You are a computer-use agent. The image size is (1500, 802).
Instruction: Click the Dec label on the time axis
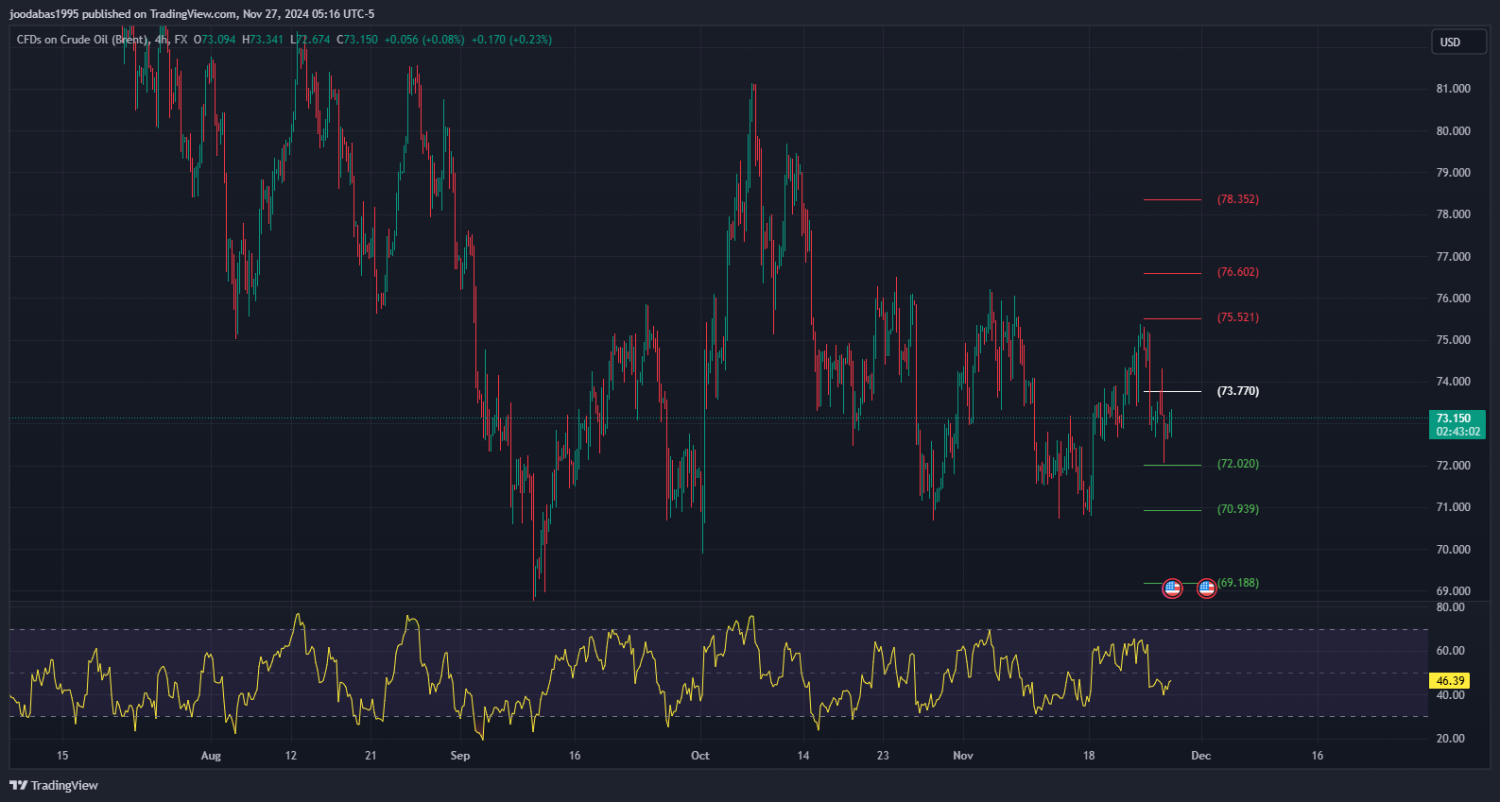click(x=1201, y=756)
